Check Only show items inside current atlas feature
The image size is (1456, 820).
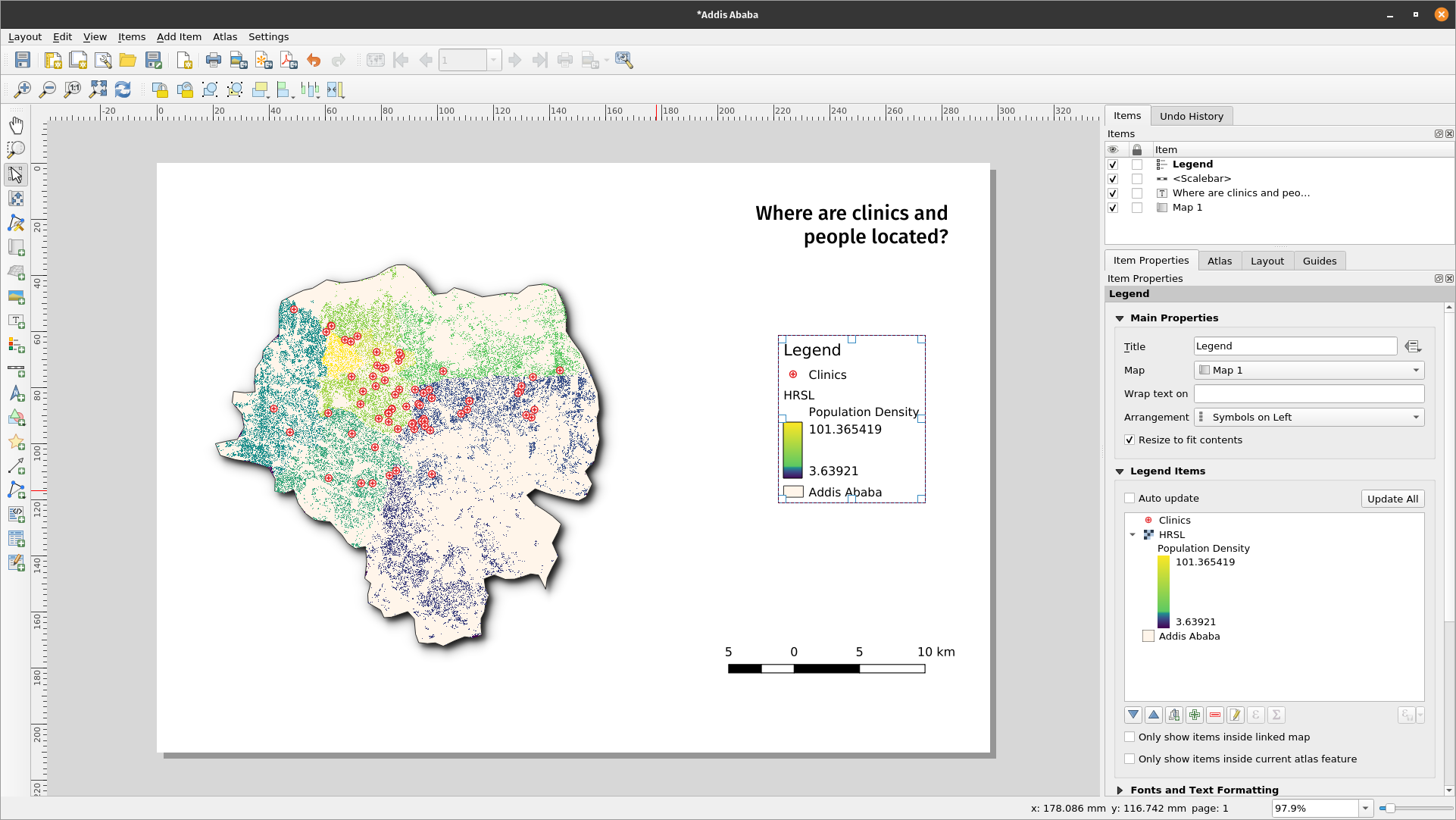pos(1129,759)
